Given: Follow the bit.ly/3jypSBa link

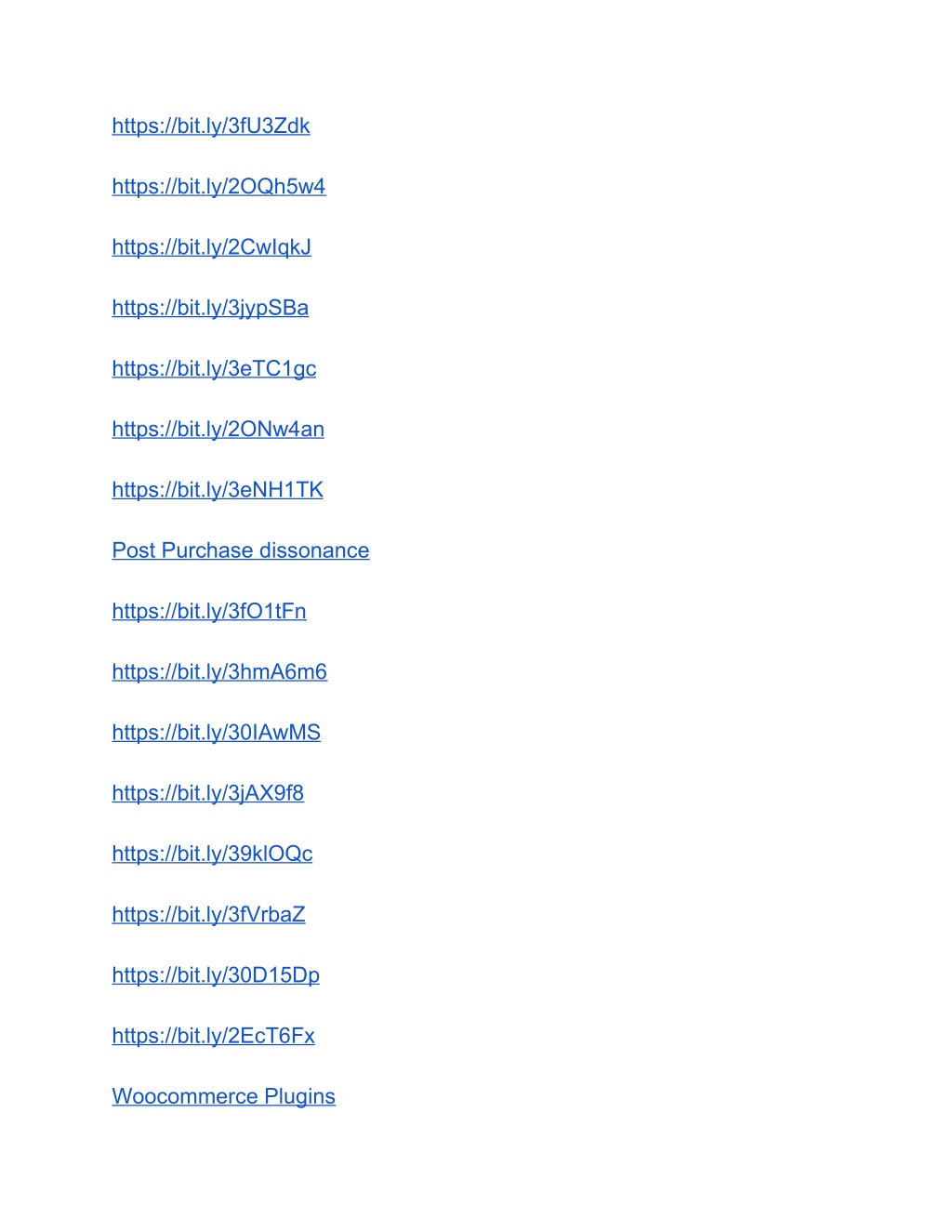Looking at the screenshot, I should click(210, 308).
